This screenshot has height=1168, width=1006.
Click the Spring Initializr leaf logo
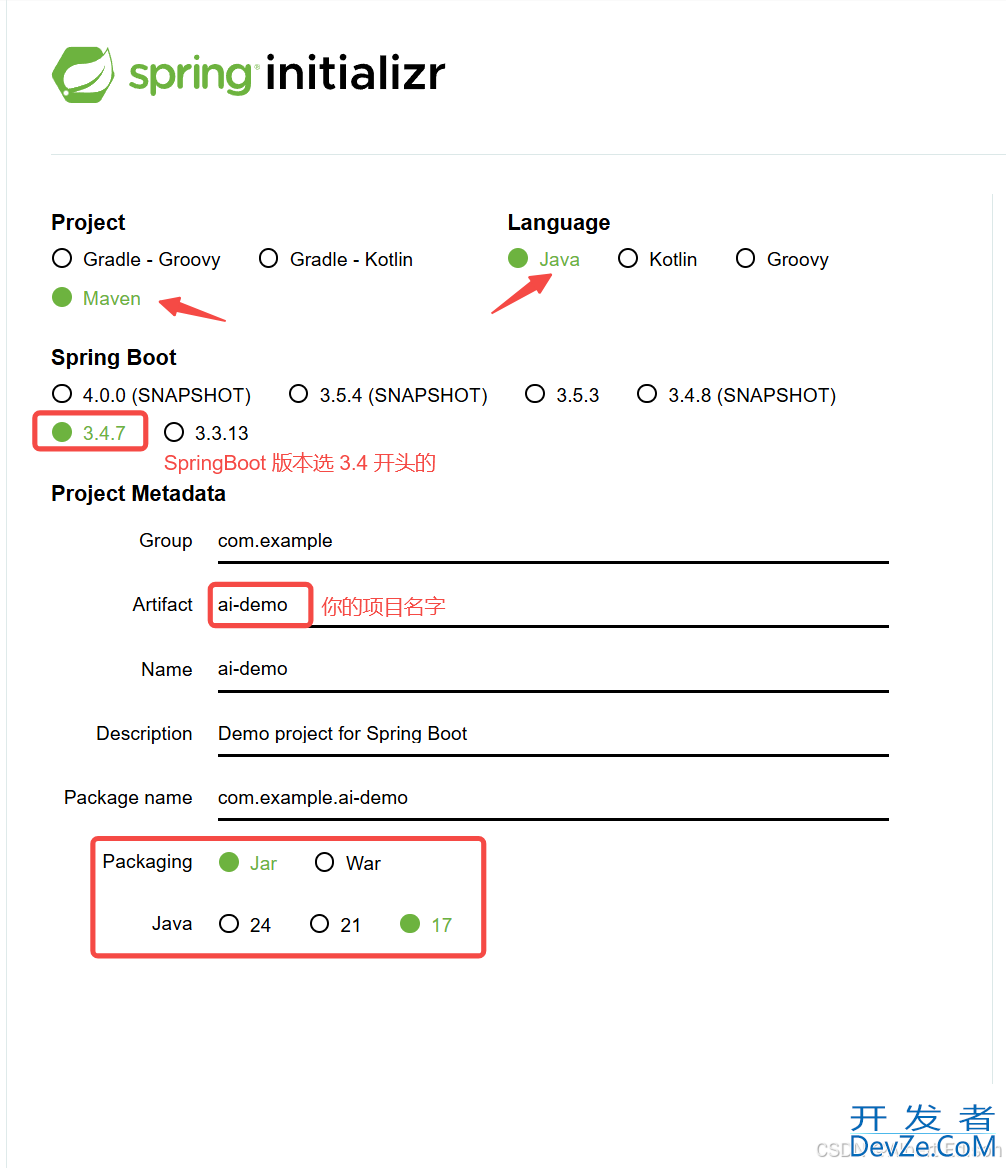tap(83, 74)
